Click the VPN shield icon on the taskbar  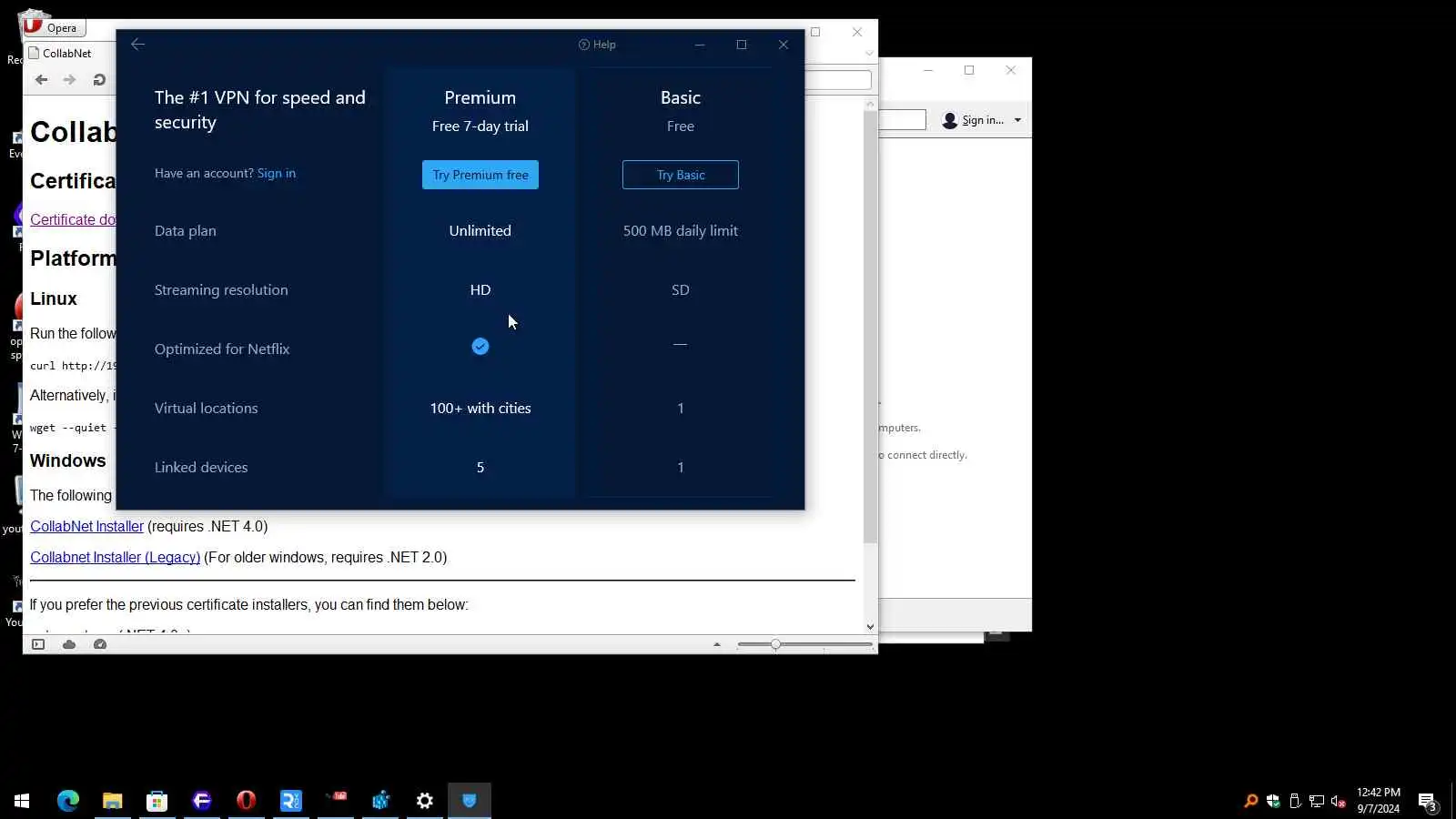(x=470, y=801)
